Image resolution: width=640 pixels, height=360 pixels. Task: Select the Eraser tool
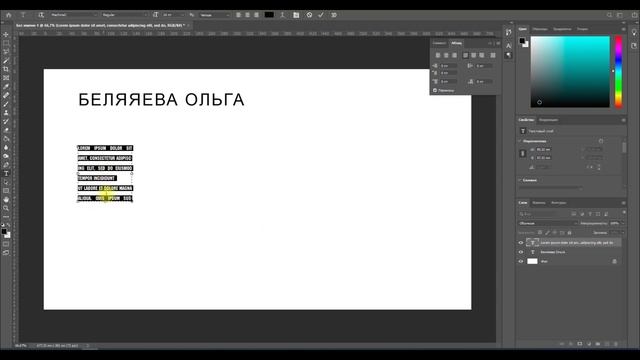(6, 130)
